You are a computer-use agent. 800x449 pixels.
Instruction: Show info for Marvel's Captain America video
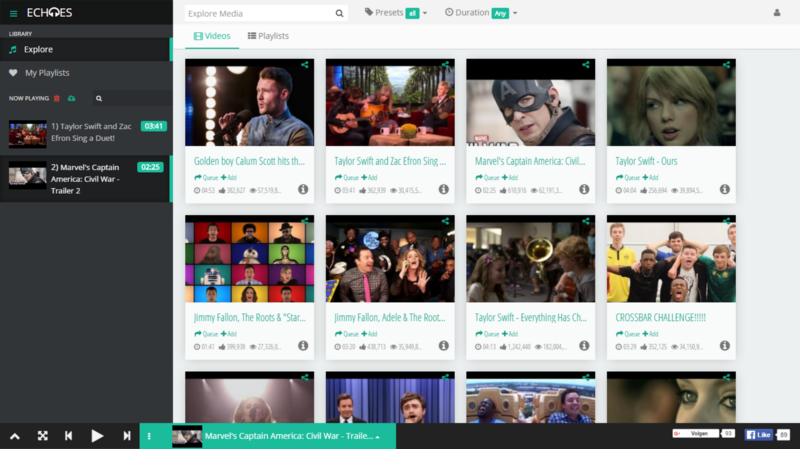pos(584,189)
